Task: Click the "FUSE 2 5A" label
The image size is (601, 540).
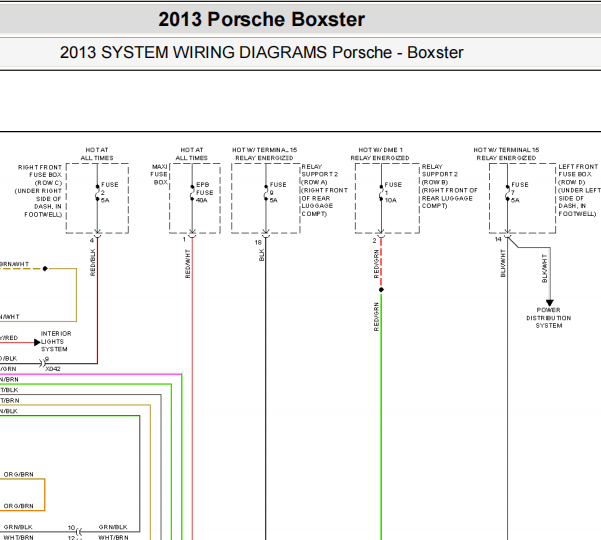Action: (x=110, y=192)
